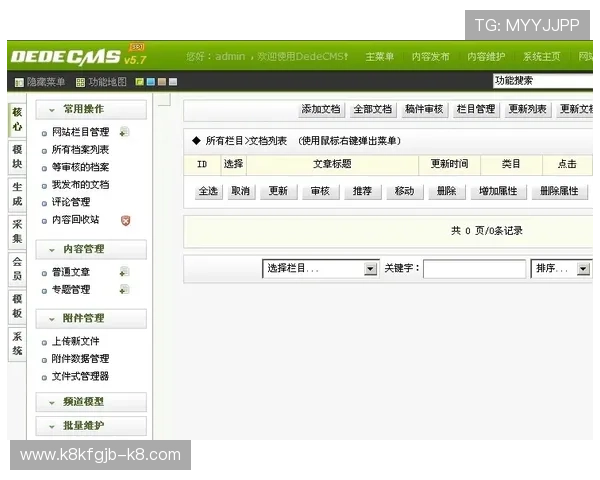The width and height of the screenshot is (600, 480).
Task: Click the red shield icon next to 内容回收站
Action: tap(126, 220)
